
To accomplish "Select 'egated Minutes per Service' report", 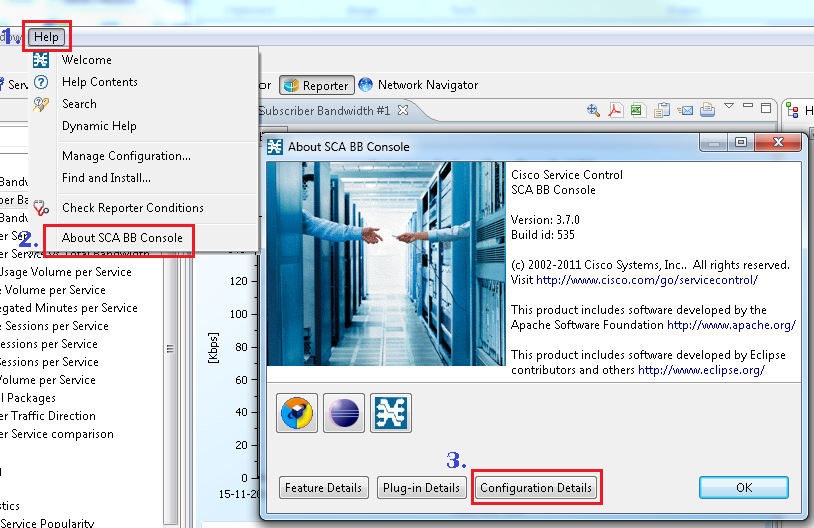I will (x=69, y=308).
